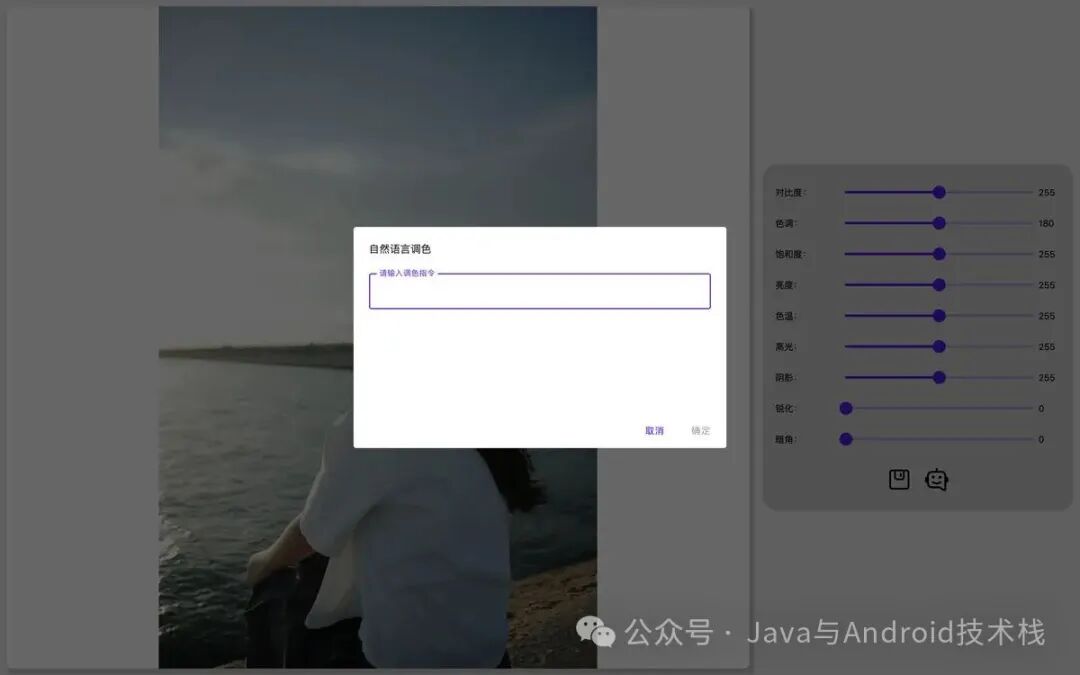Adjust the 对比度 contrast slider

(x=939, y=192)
